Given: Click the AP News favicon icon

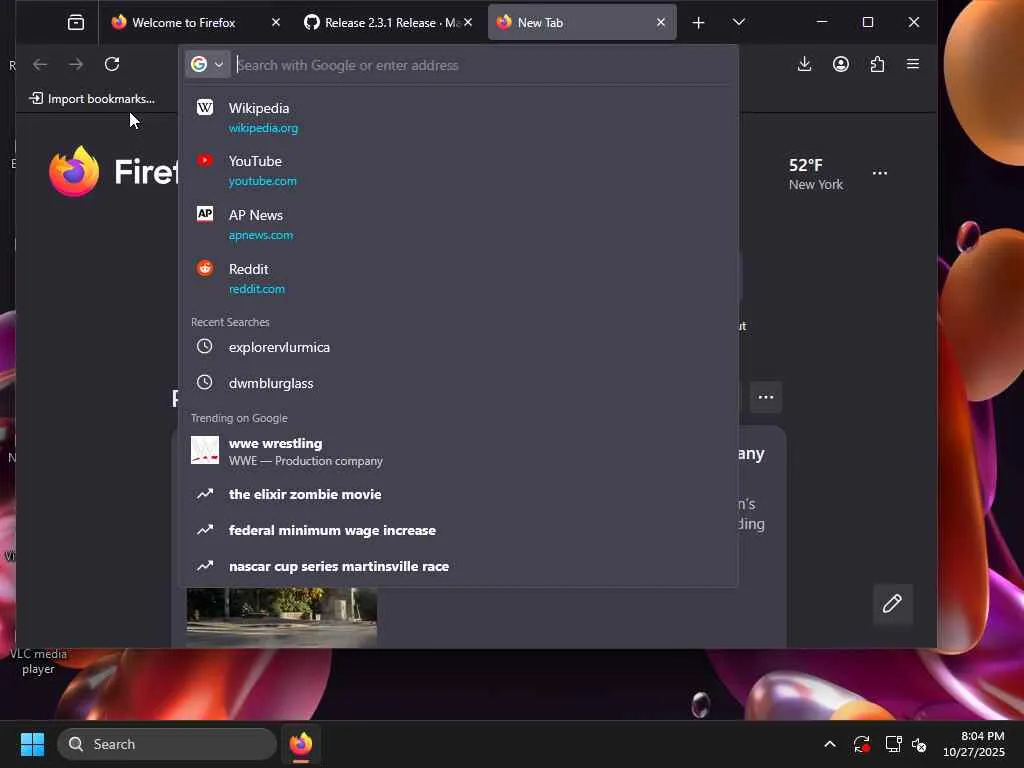Looking at the screenshot, I should coord(205,214).
